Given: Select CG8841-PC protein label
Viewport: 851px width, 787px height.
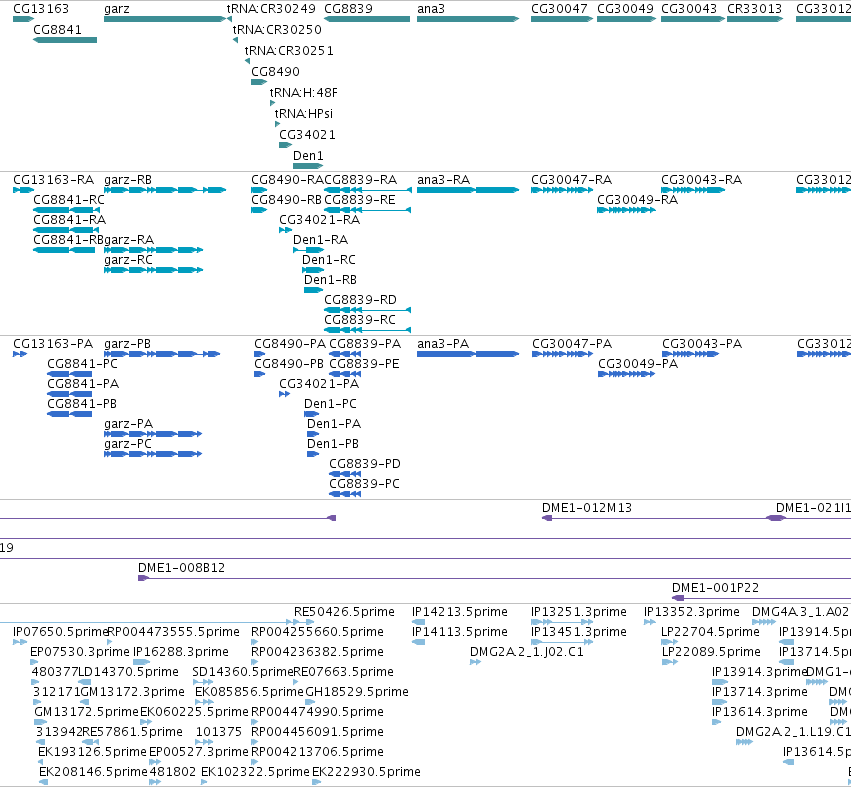Looking at the screenshot, I should pyautogui.click(x=82, y=364).
